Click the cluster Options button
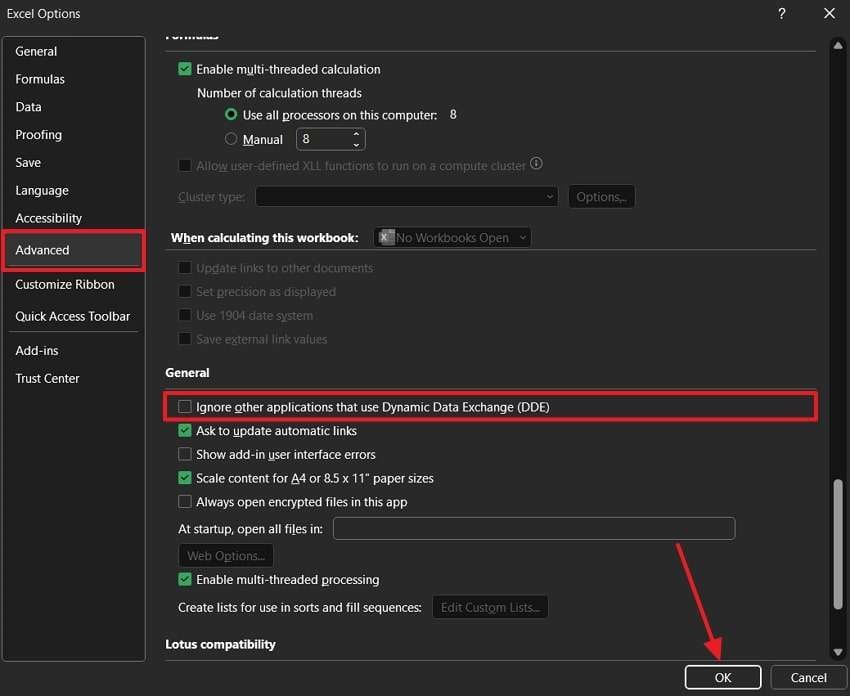850x696 pixels. [x=601, y=196]
